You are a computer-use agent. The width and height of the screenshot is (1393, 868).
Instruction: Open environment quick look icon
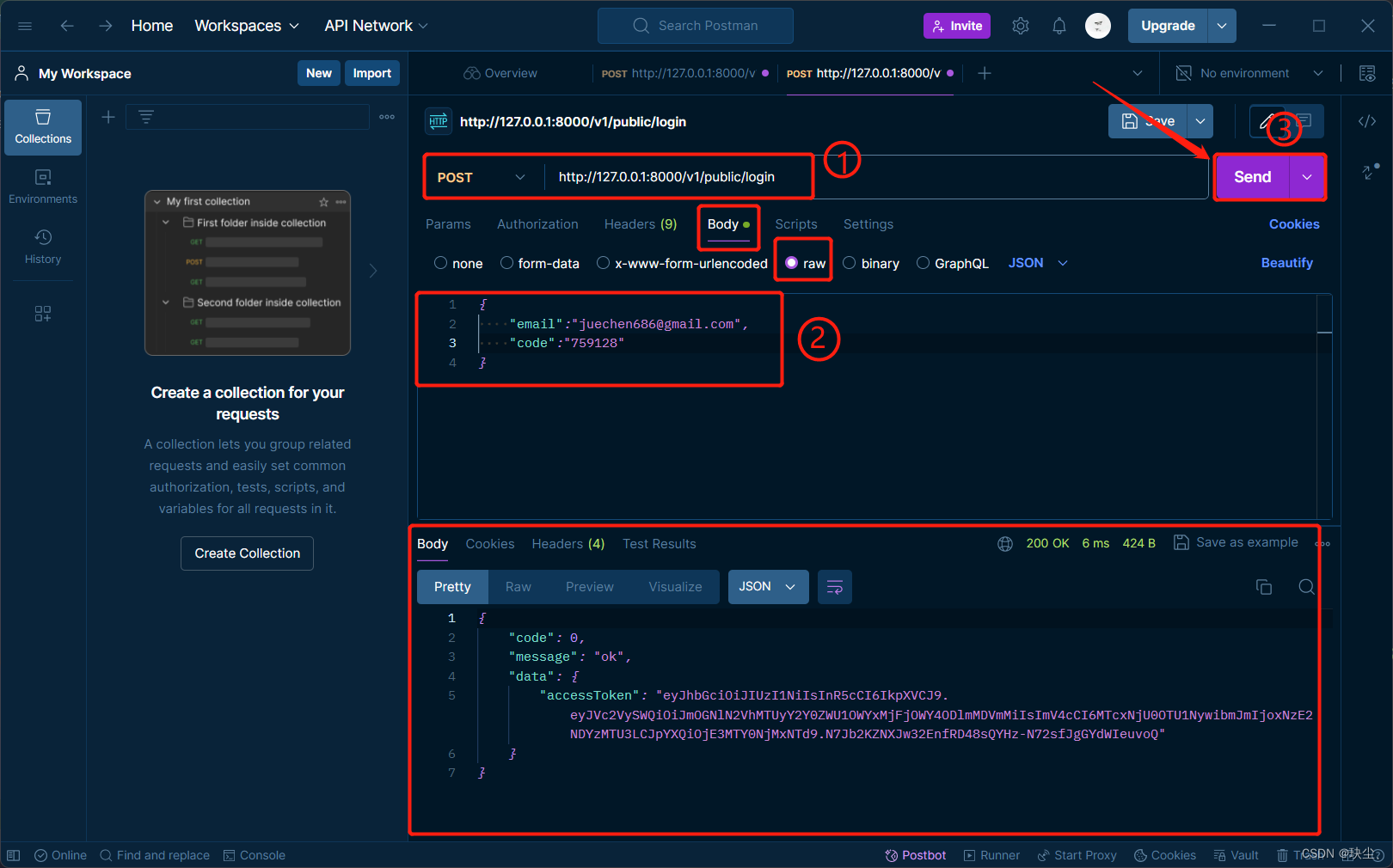pos(1367,73)
